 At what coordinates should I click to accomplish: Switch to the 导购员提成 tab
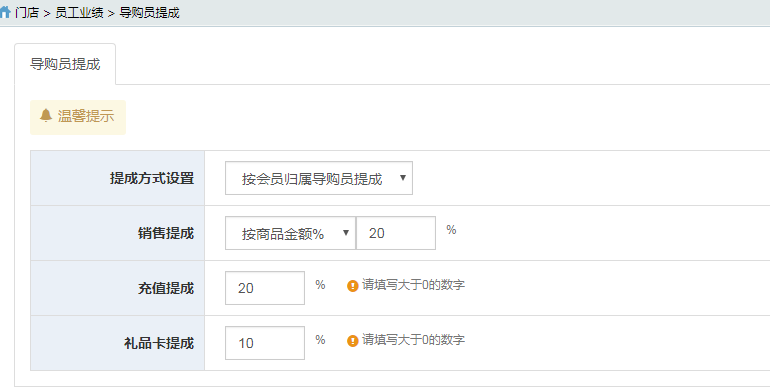coord(65,64)
